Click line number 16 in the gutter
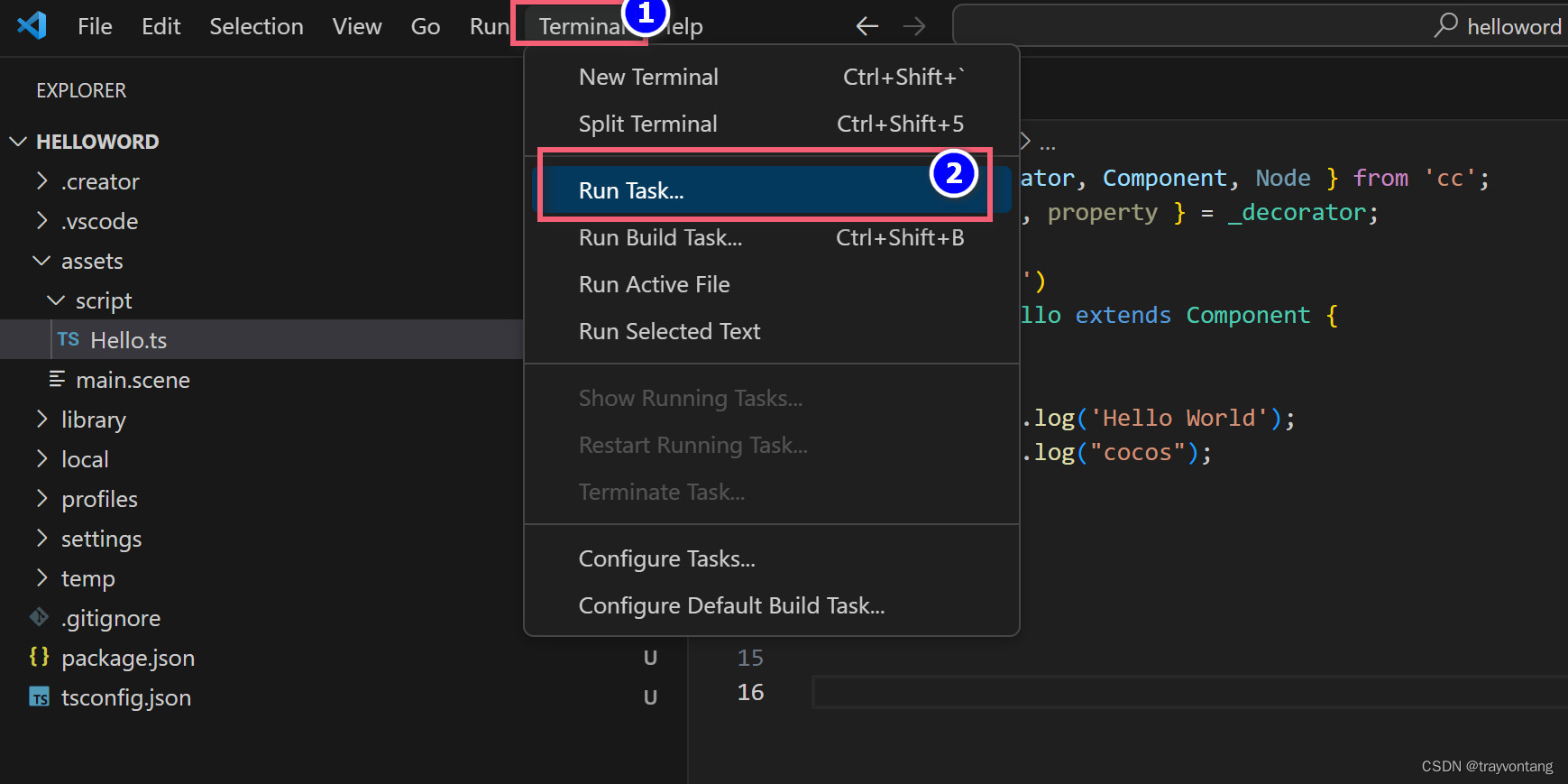Screen dimensions: 1568x784 pyautogui.click(x=750, y=692)
